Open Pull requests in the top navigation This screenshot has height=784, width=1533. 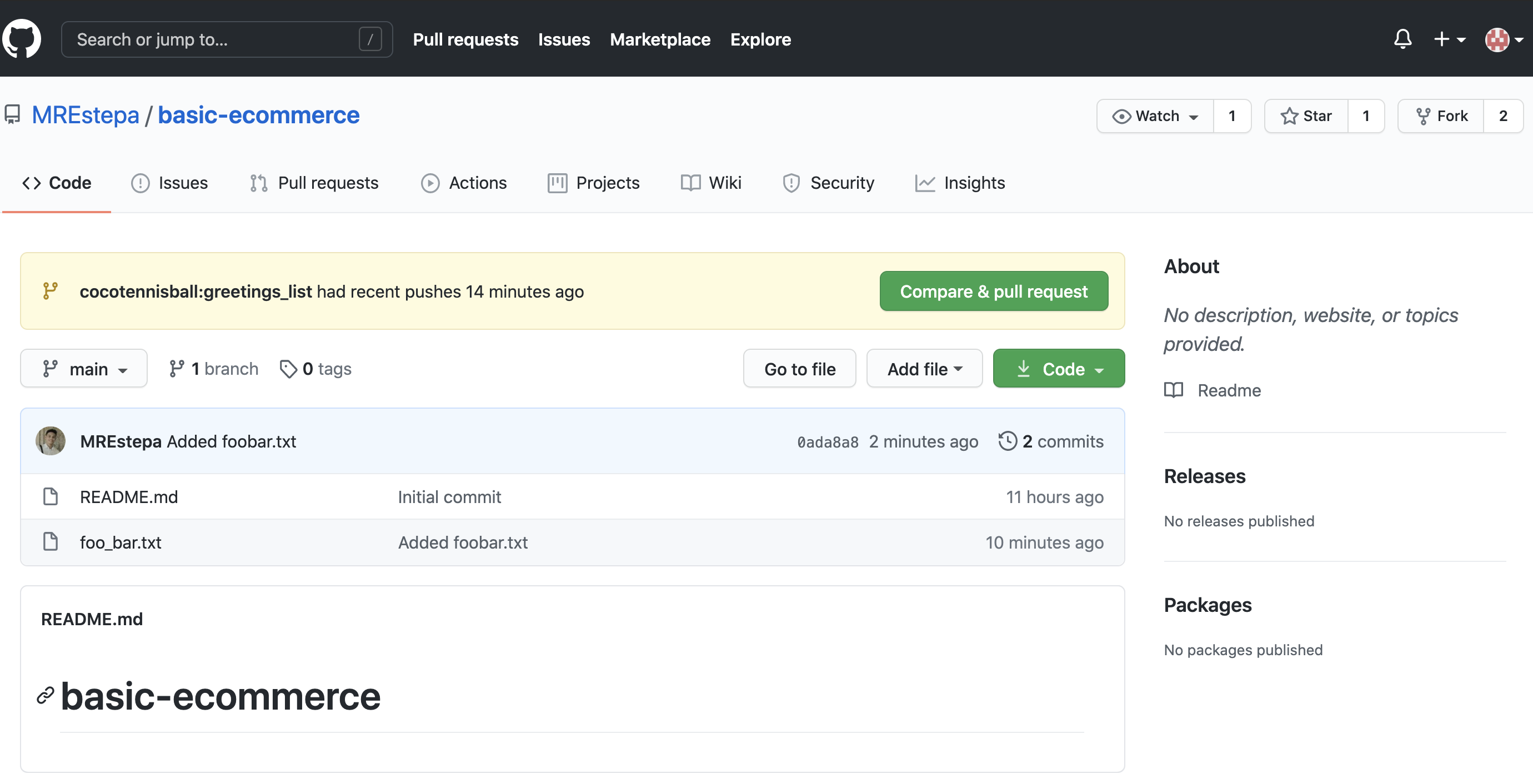pos(465,39)
